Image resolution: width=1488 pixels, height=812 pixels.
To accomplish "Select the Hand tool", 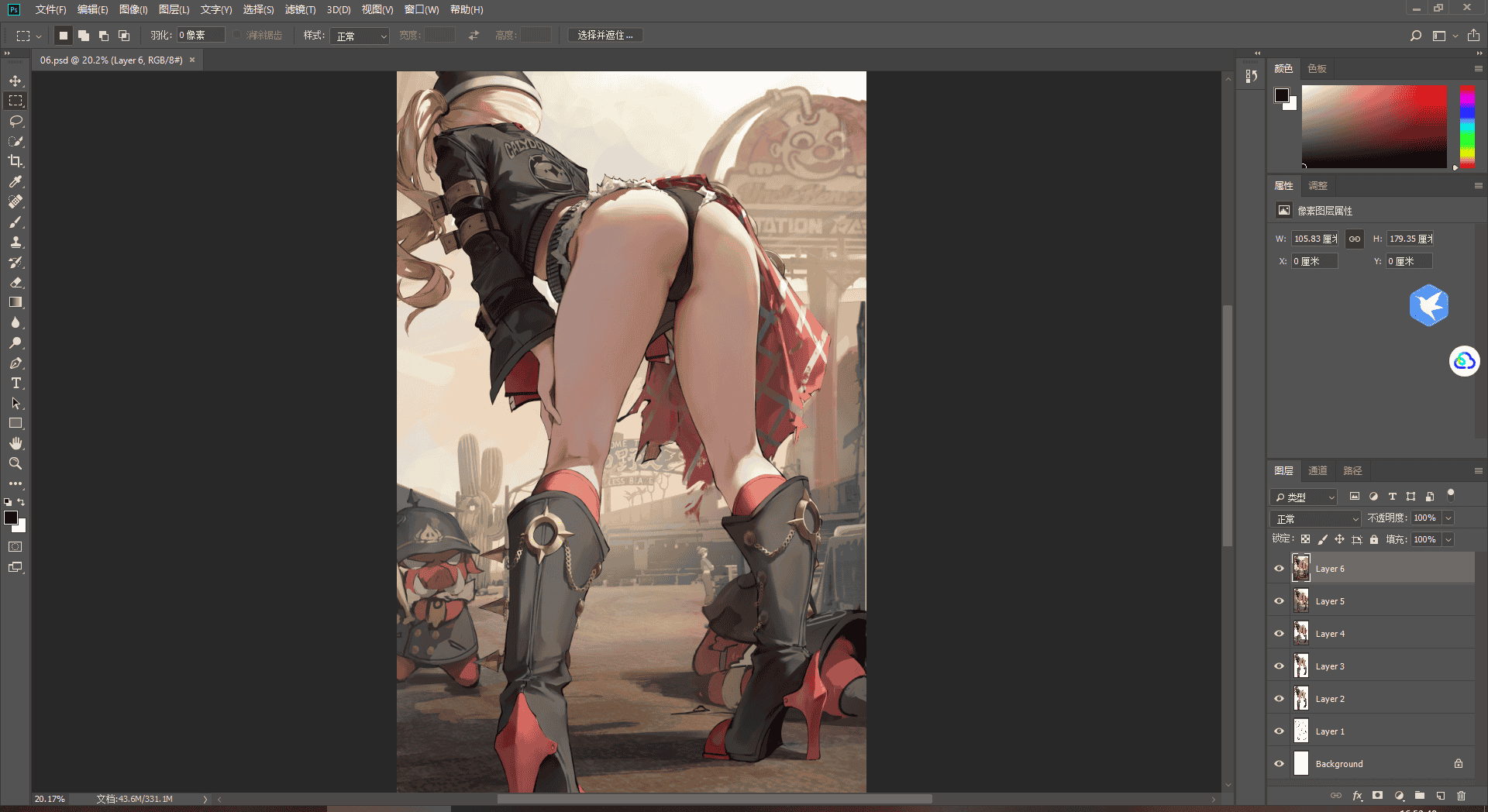I will [x=15, y=443].
